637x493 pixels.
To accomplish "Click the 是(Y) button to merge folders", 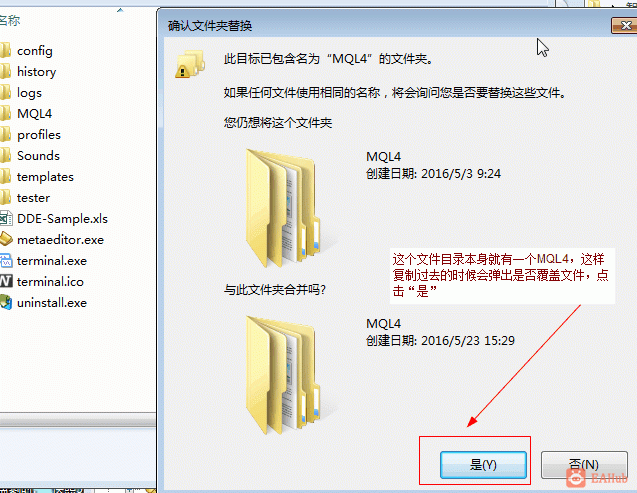I will pos(483,465).
